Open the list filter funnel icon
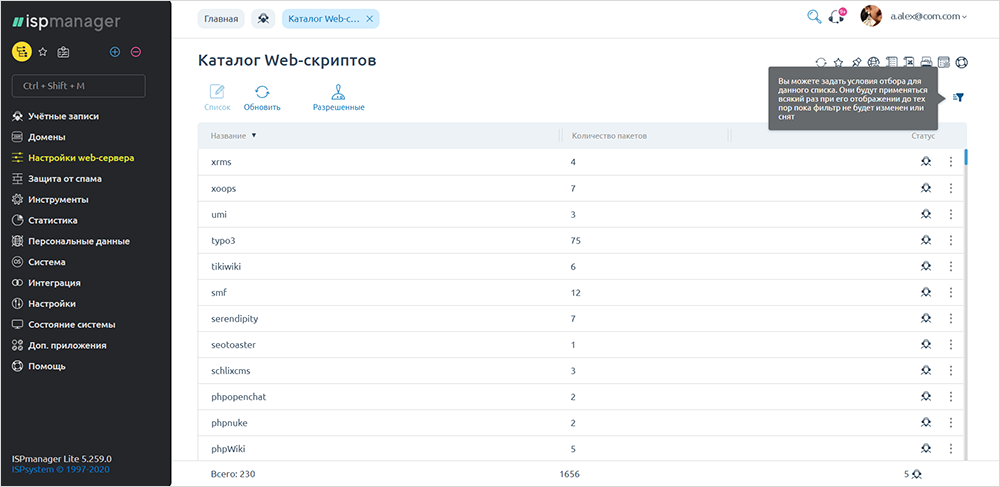Image resolution: width=1000 pixels, height=487 pixels. pos(958,98)
